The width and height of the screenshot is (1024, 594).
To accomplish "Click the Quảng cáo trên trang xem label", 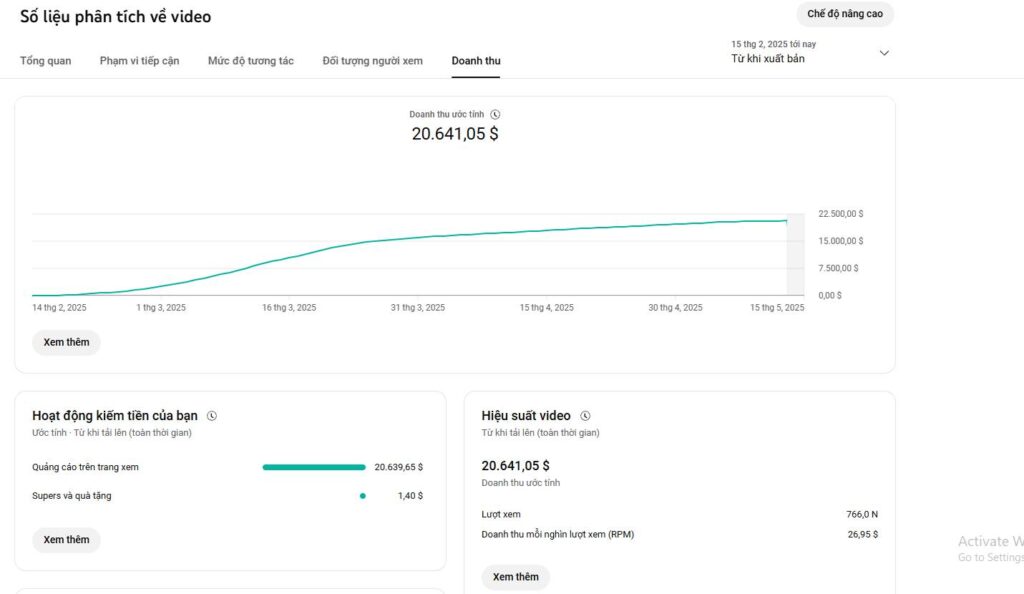I will pyautogui.click(x=85, y=467).
